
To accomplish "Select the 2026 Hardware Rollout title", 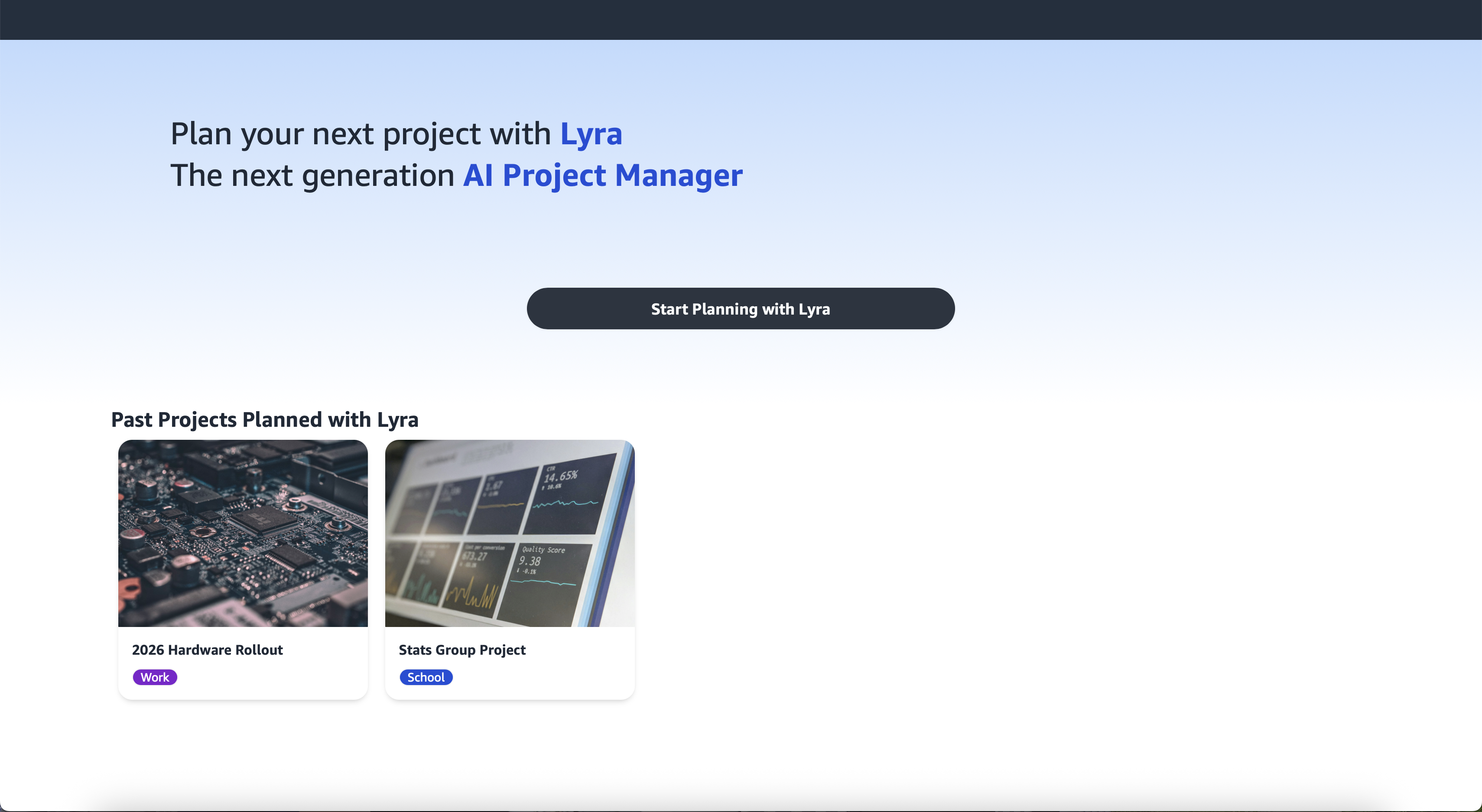I will pyautogui.click(x=207, y=650).
